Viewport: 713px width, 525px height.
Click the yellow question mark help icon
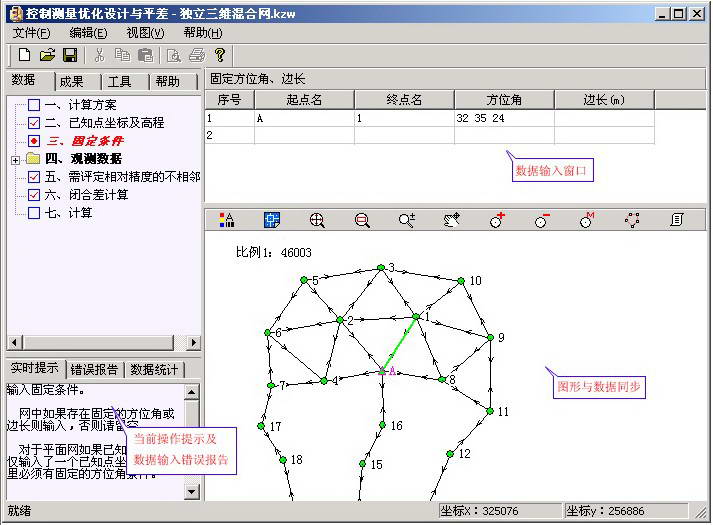[x=220, y=55]
